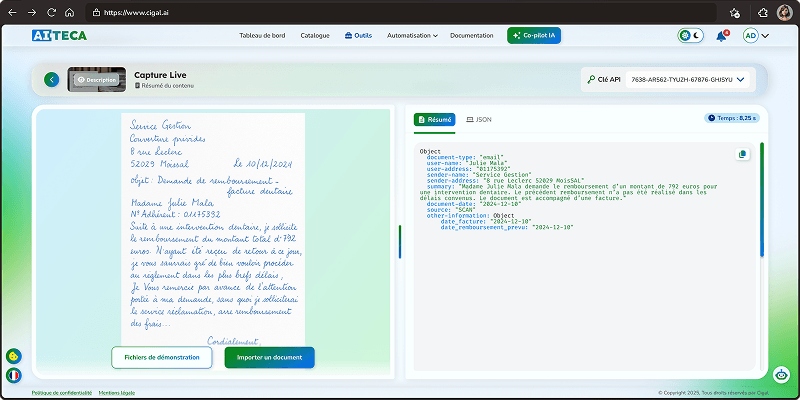The width and height of the screenshot is (800, 400).
Task: Launch Co-pilot IA button
Action: coord(534,36)
